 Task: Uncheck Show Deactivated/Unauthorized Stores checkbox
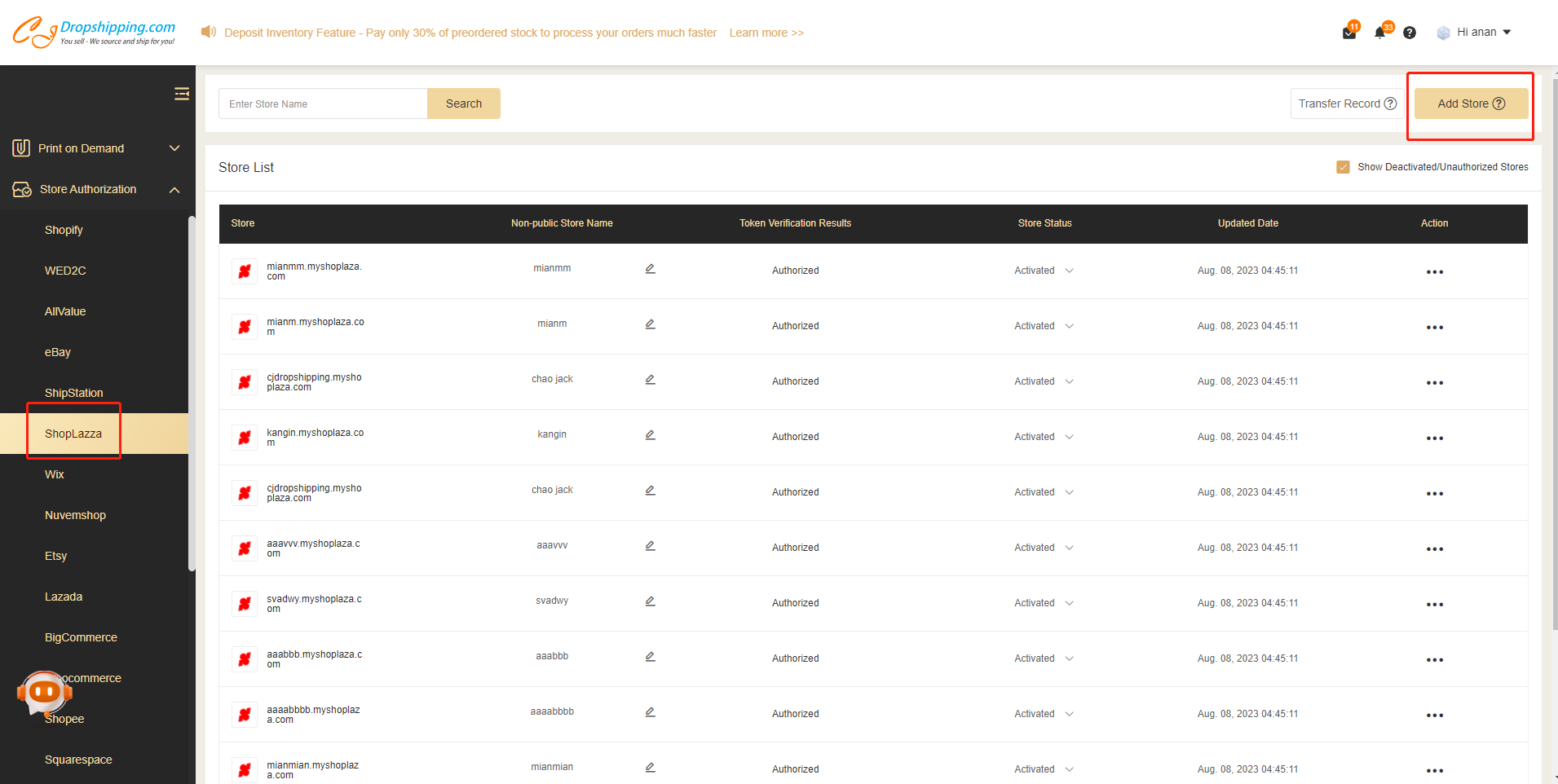coord(1343,167)
